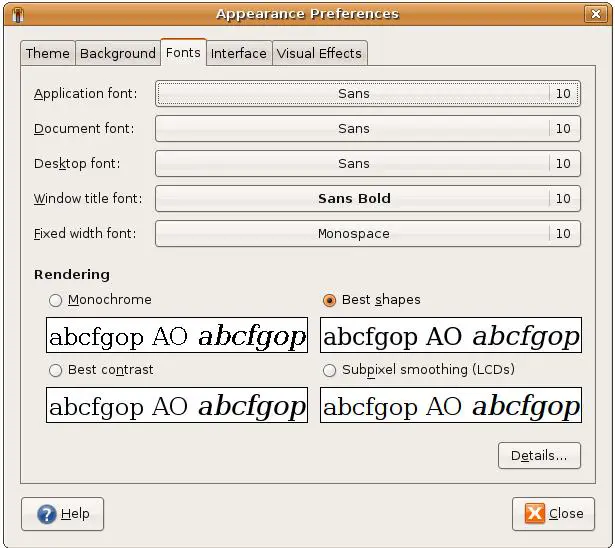Click the Fixed width font label
The image size is (615, 548).
(85, 233)
